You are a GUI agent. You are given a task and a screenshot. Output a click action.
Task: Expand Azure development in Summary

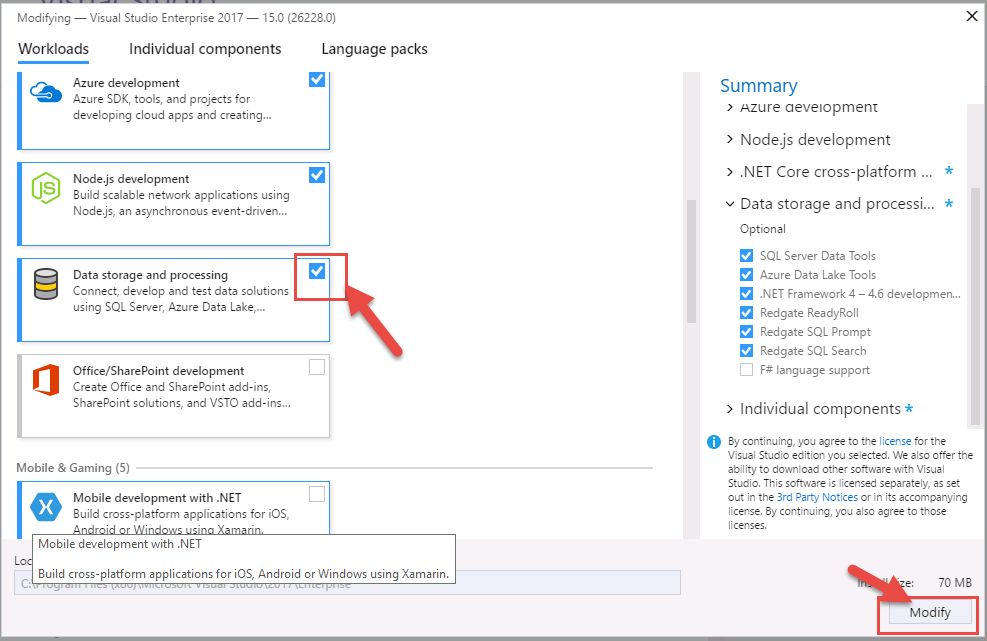point(730,107)
